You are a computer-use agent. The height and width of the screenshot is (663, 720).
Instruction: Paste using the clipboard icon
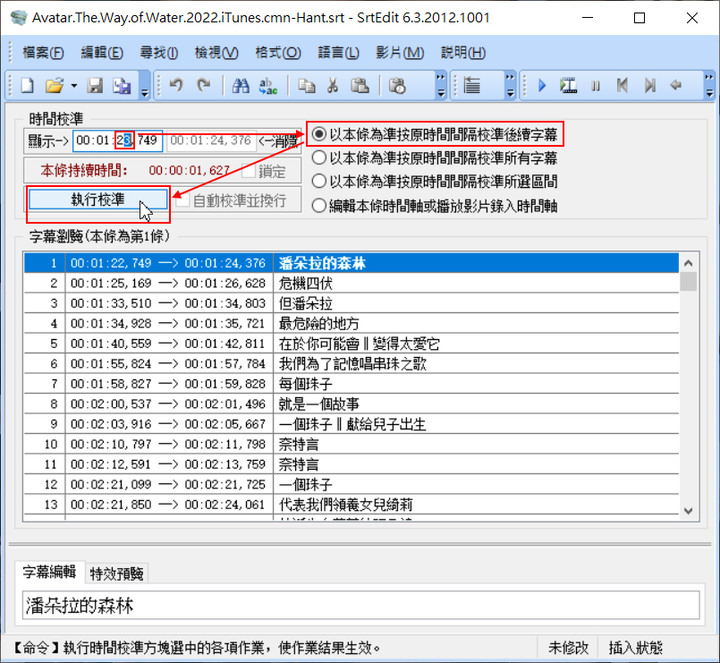[x=360, y=85]
